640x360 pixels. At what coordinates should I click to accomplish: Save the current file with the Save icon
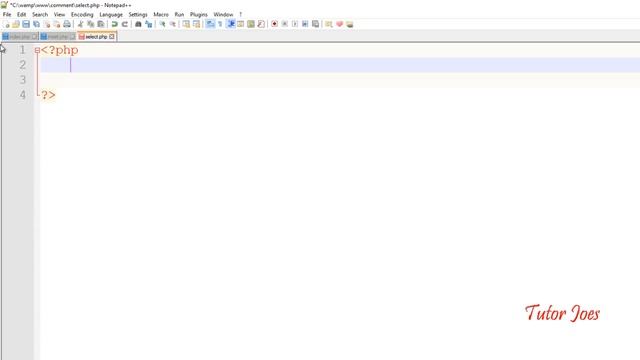(26, 24)
